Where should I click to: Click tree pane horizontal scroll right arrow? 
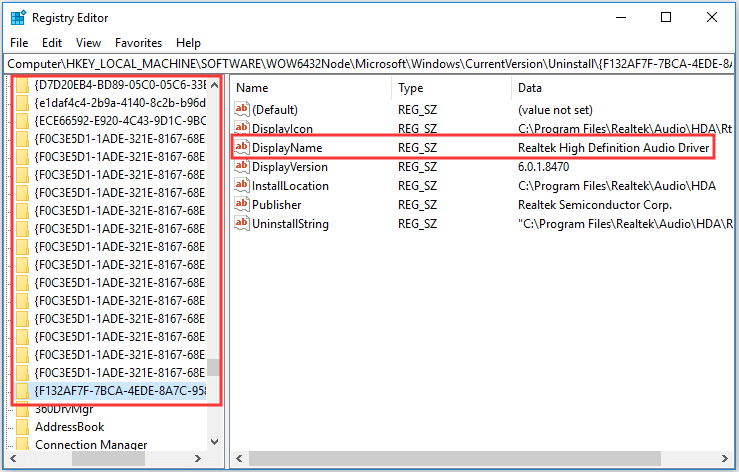(x=197, y=458)
